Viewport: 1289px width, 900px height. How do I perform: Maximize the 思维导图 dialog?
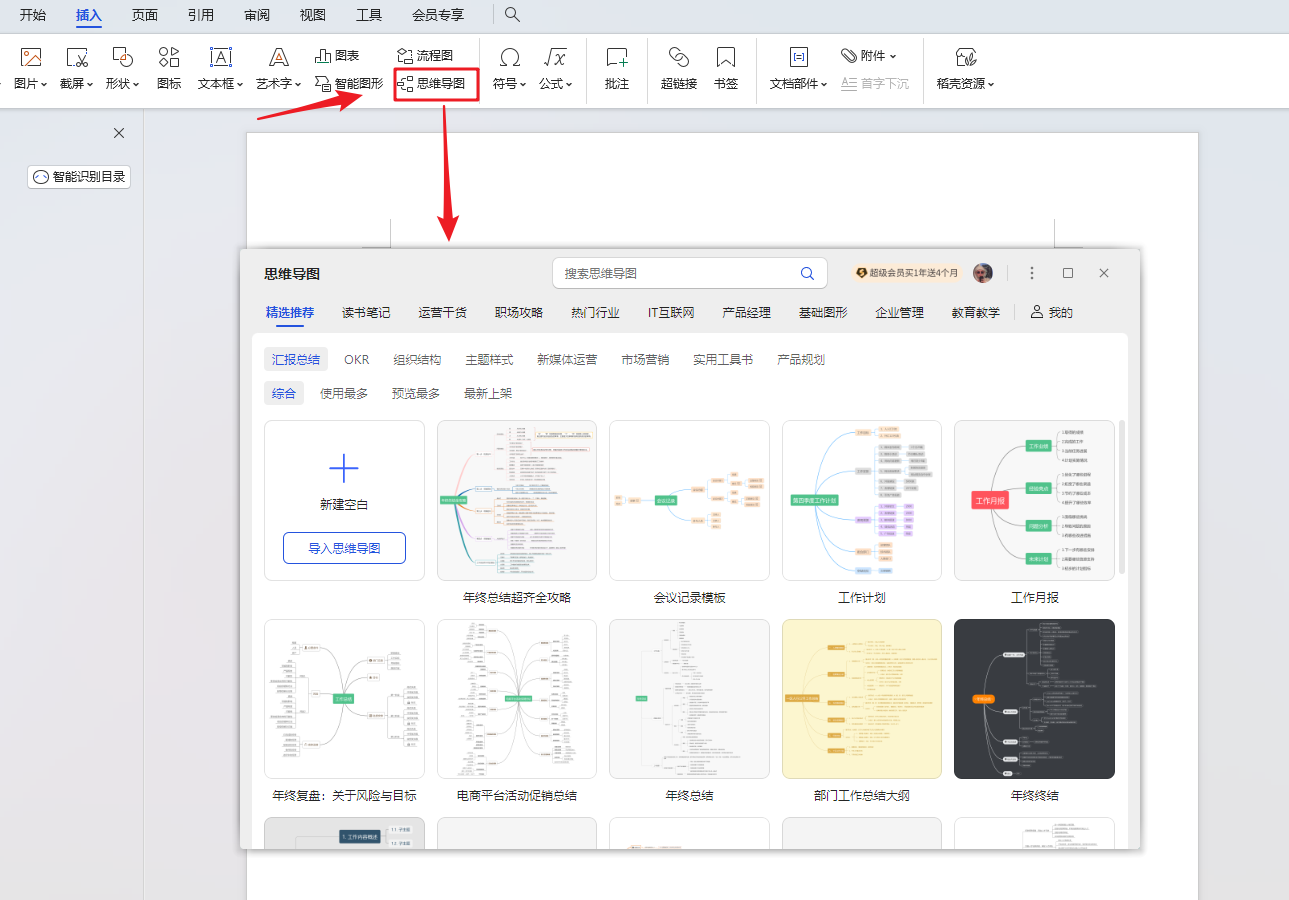click(x=1068, y=273)
